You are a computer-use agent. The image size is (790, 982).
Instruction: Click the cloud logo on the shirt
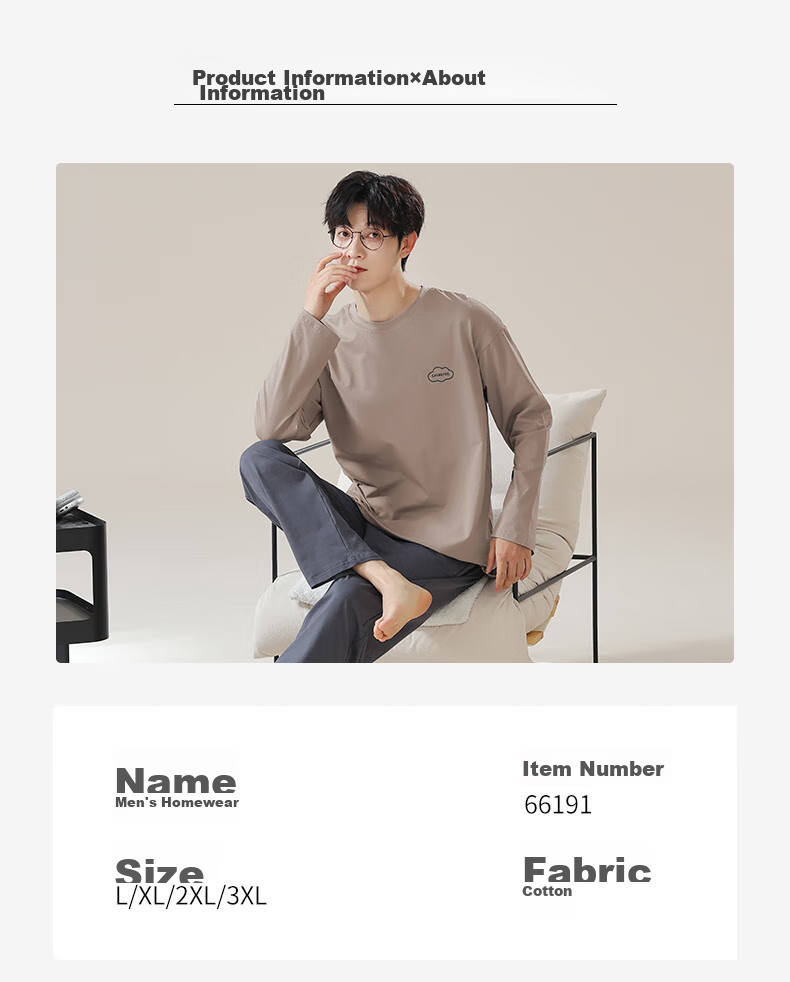441,375
